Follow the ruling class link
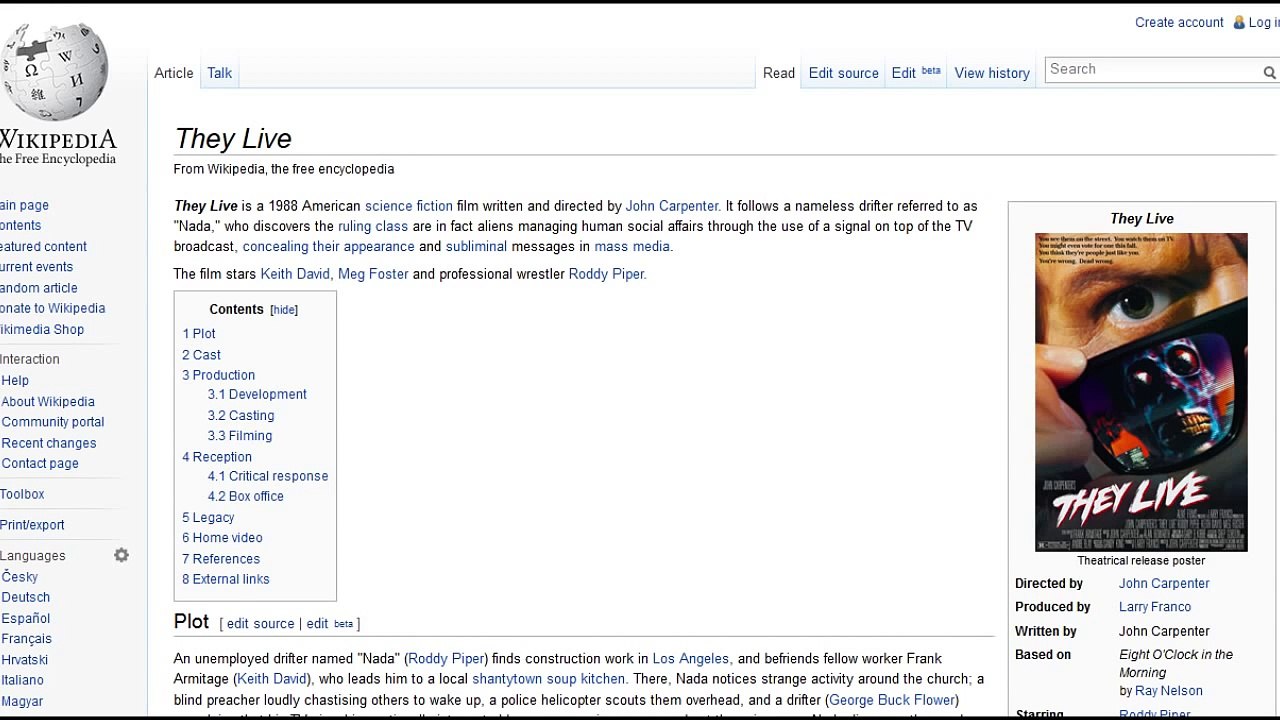Image resolution: width=1280 pixels, height=720 pixels. 373,226
